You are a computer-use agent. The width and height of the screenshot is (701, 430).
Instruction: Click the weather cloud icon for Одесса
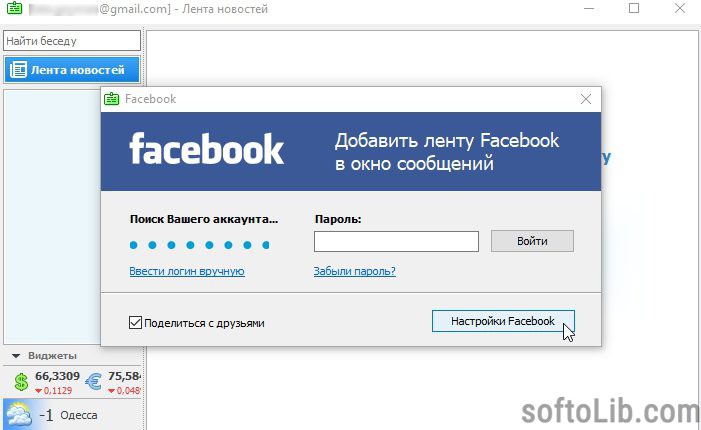(x=18, y=415)
